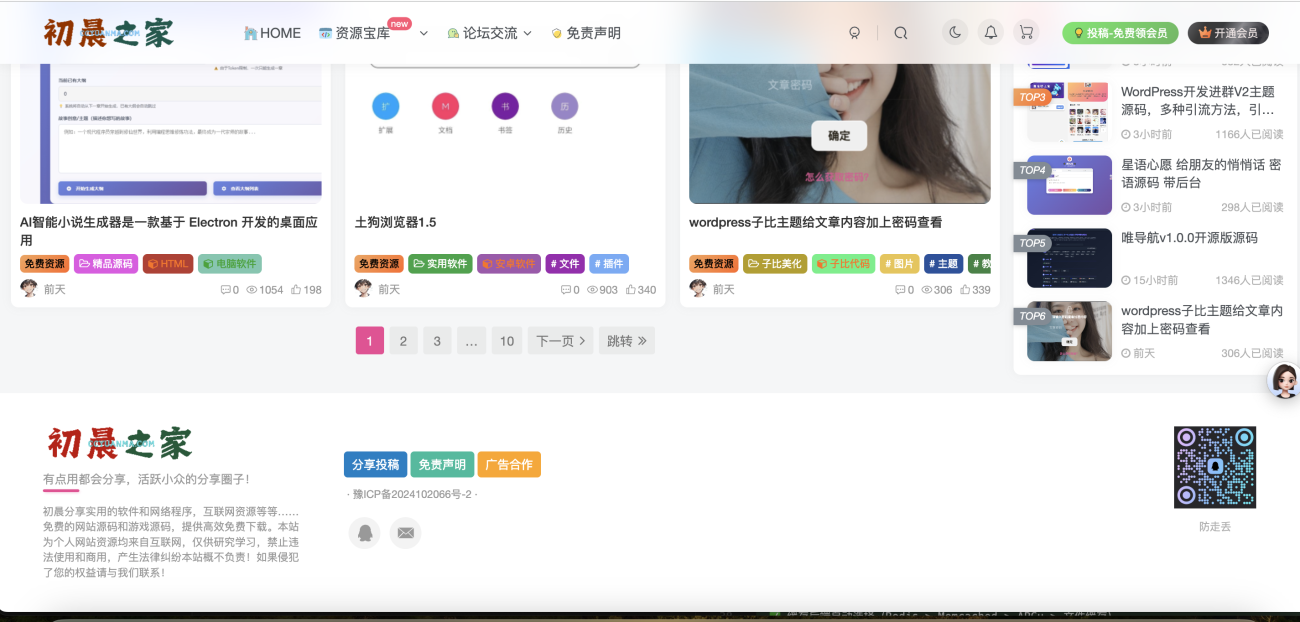Viewport: 1300px width, 622px height.
Task: Click the search magnifier icon in header
Action: 900,33
